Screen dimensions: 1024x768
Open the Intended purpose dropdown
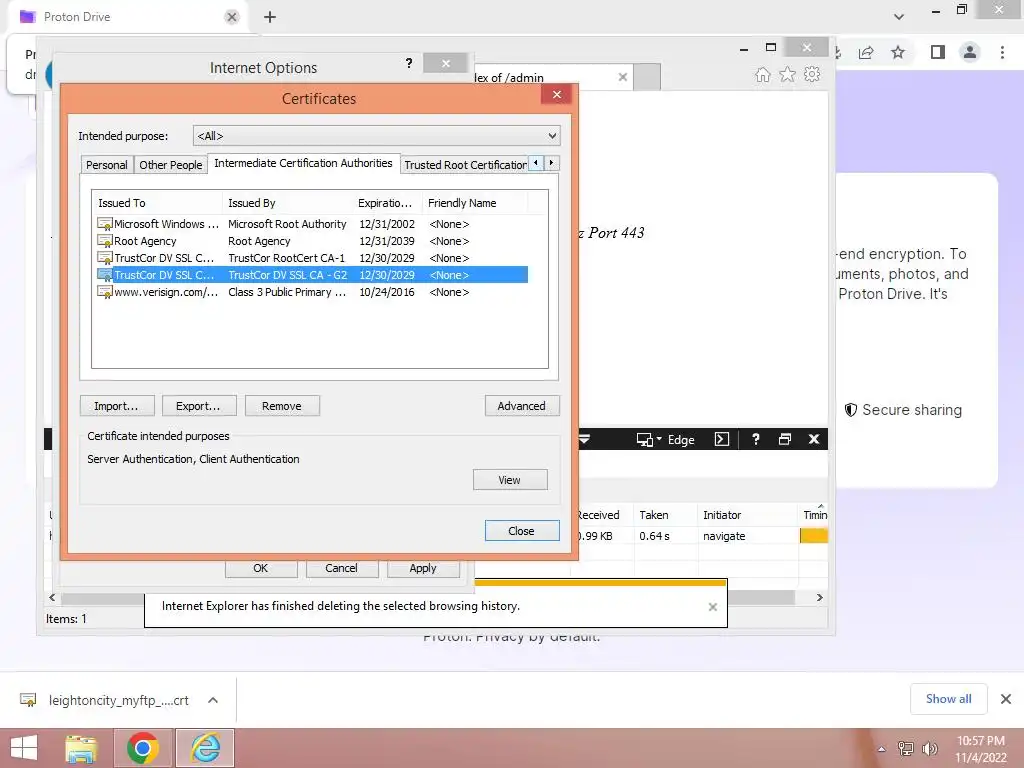376,136
